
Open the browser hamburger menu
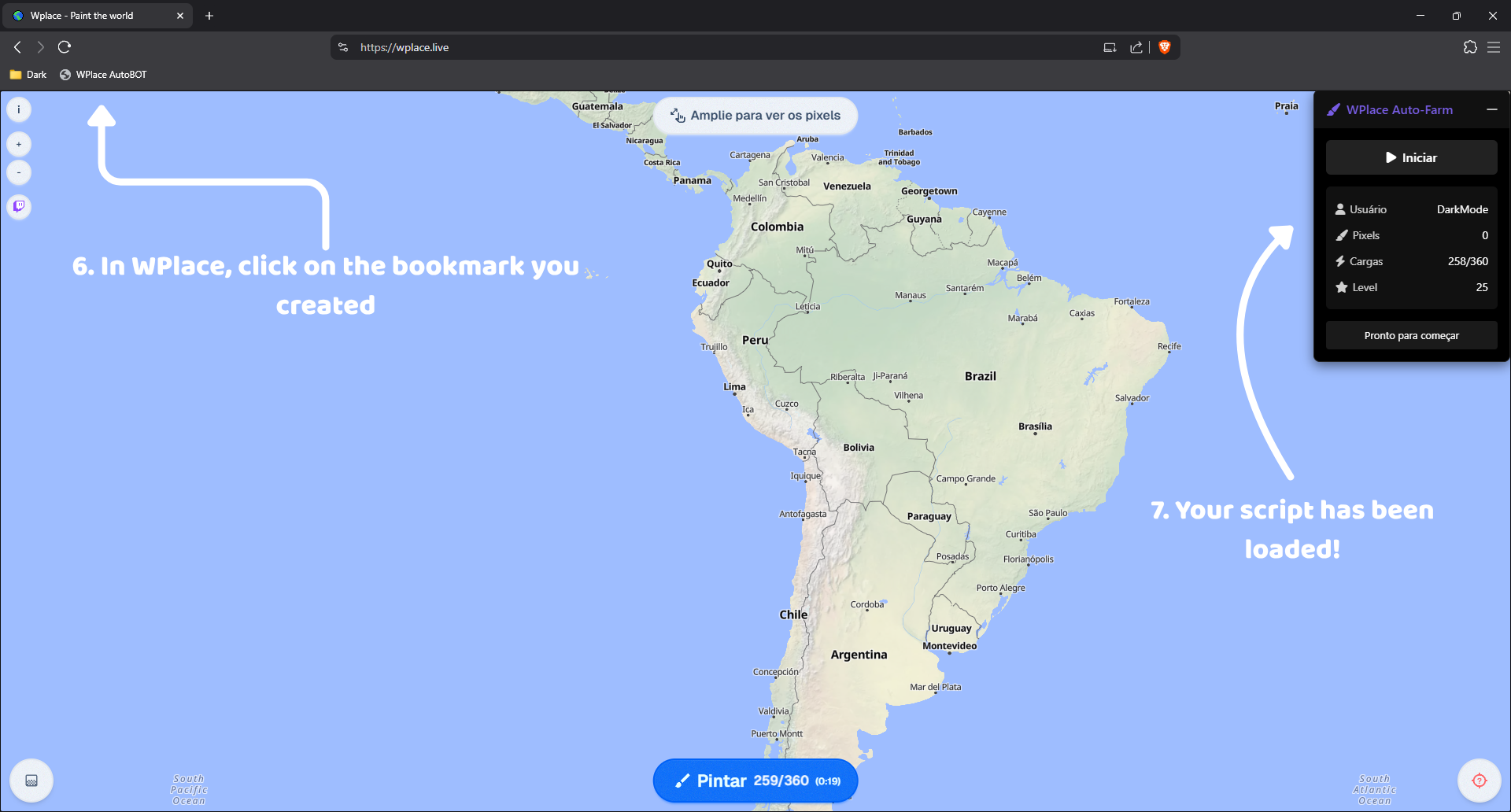click(x=1494, y=47)
